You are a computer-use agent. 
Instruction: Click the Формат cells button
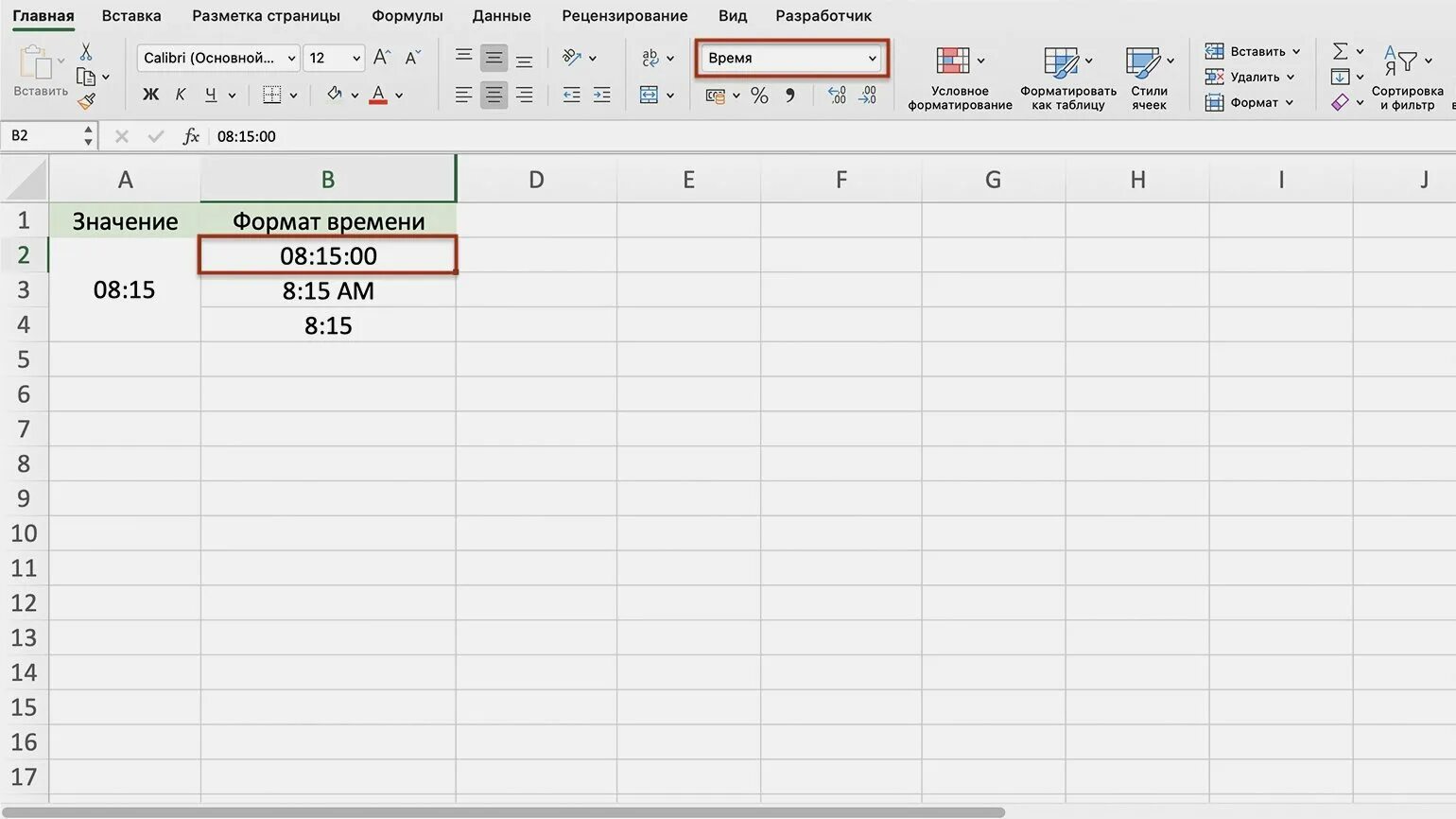click(1249, 102)
